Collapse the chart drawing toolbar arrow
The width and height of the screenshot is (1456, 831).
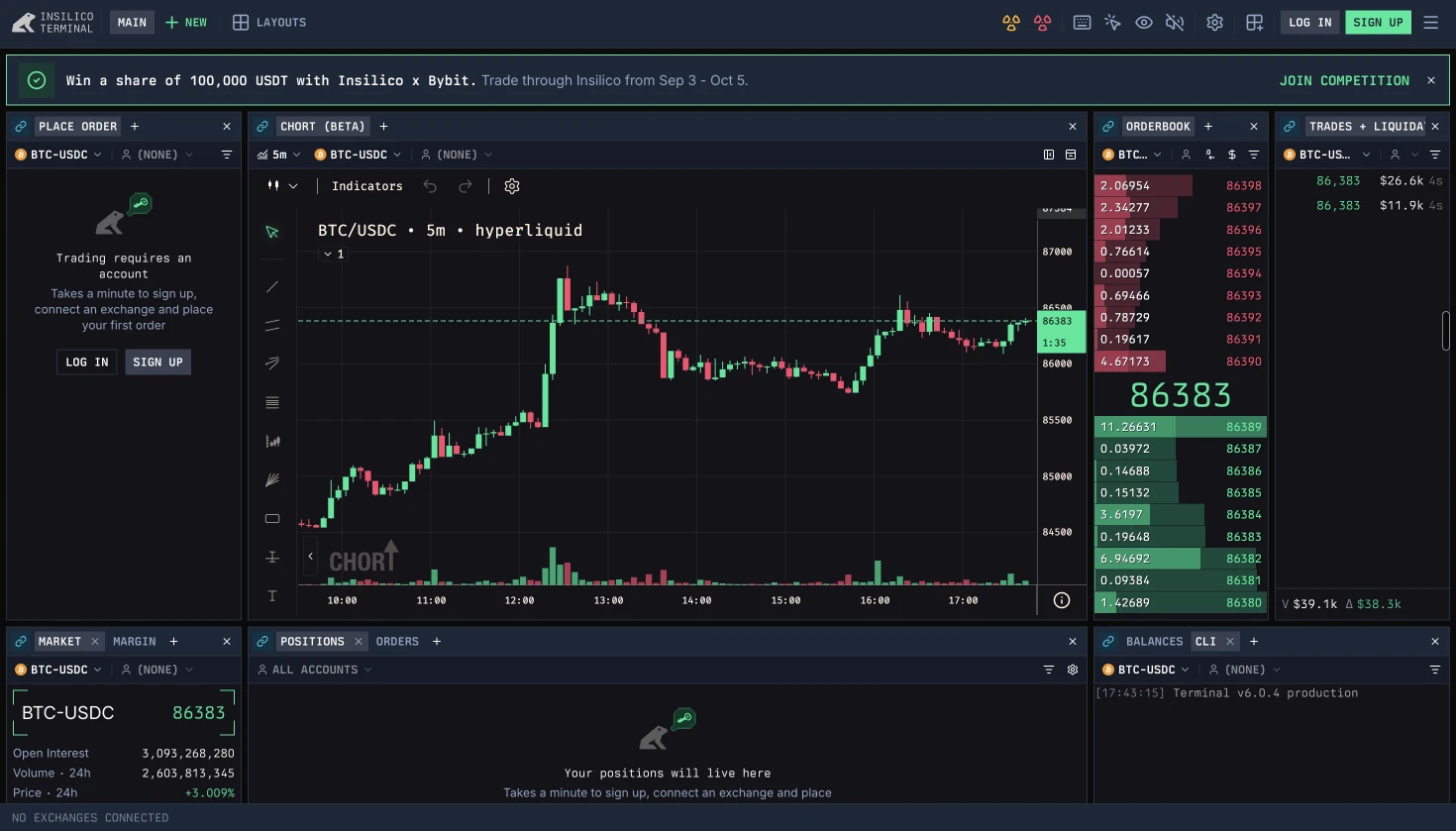(310, 557)
